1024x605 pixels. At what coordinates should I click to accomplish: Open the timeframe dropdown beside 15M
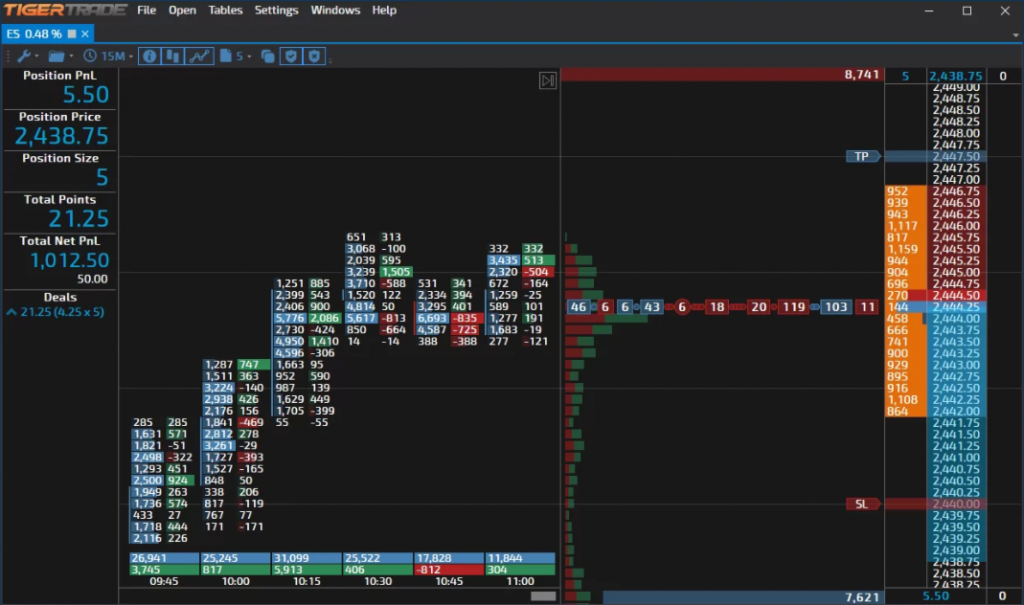tap(130, 56)
